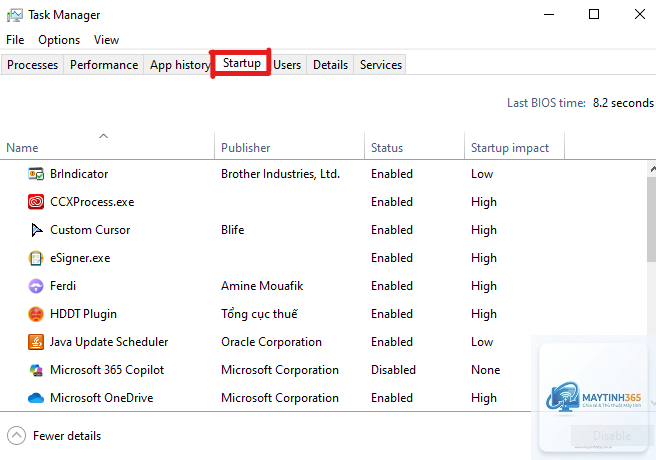Click the None startup impact value
Viewport: 656px width, 460px height.
pyautogui.click(x=485, y=370)
